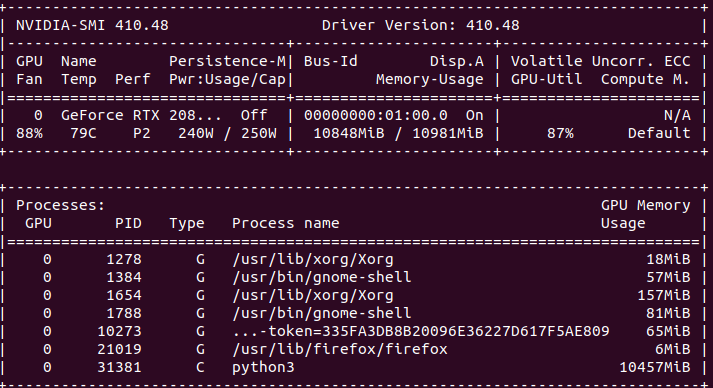The width and height of the screenshot is (713, 388).
Task: Select the 57MiB memory value
Action: pos(668,277)
